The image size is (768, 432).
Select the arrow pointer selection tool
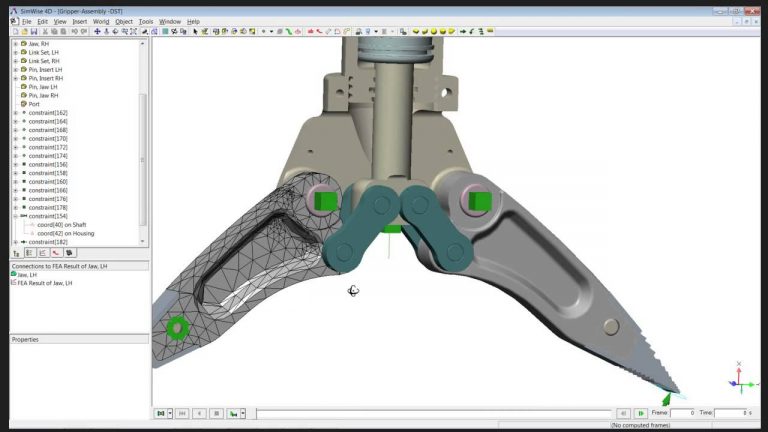coord(195,31)
